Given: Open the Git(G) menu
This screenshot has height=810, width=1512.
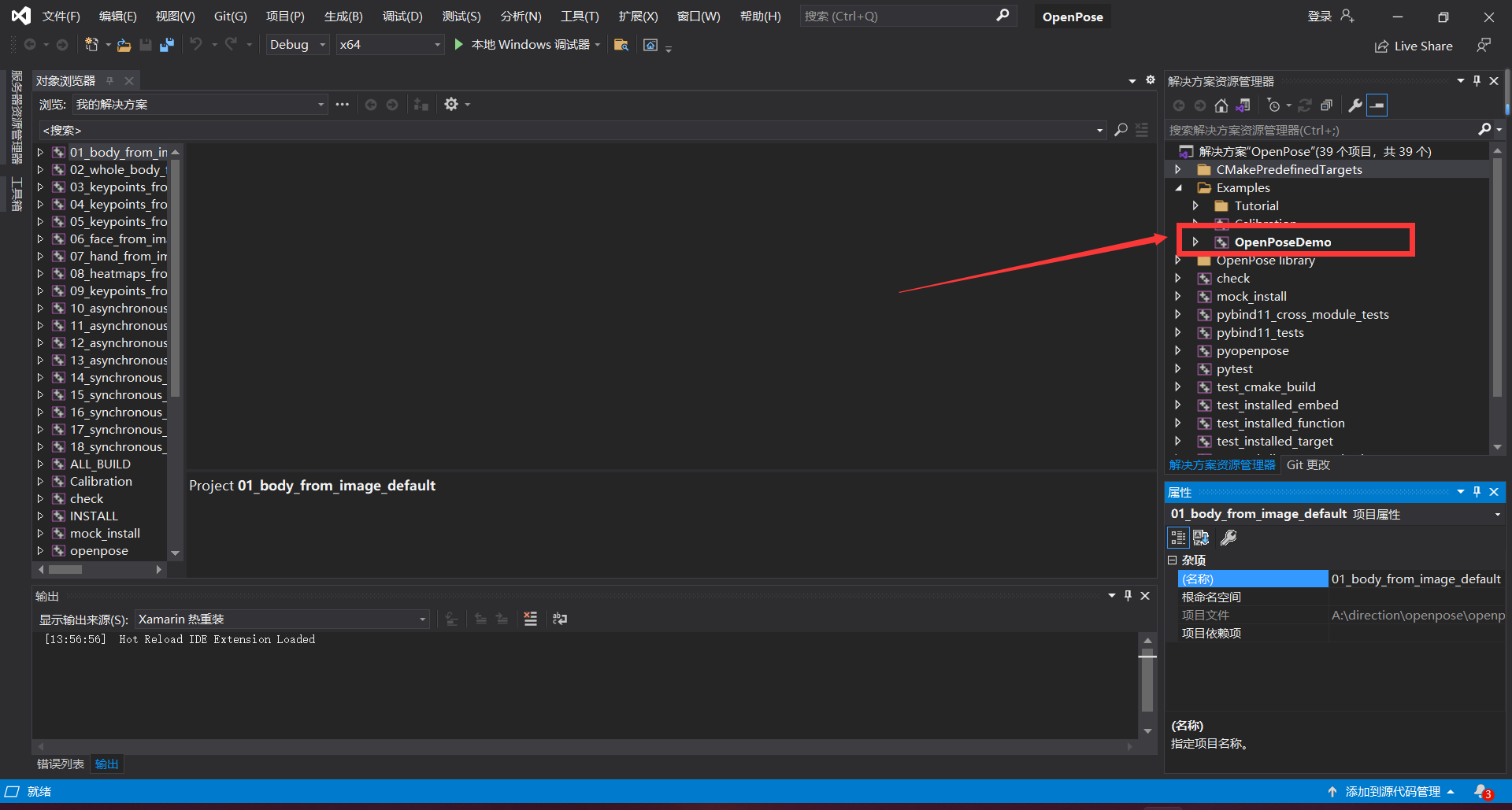Looking at the screenshot, I should [x=231, y=17].
